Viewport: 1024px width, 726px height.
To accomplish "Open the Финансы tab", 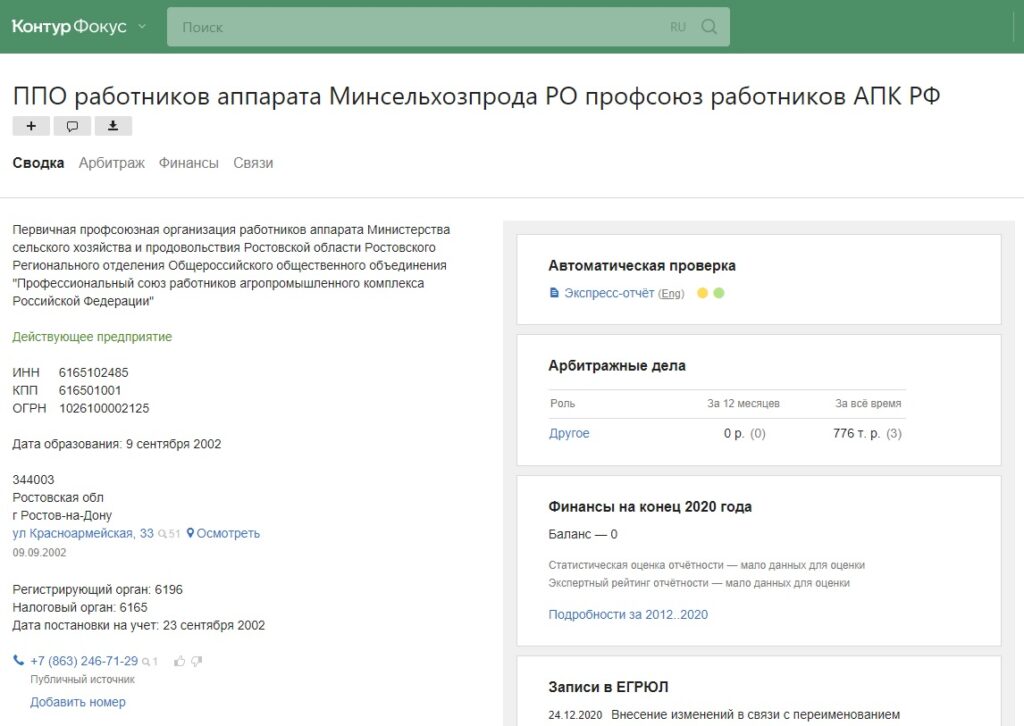I will click(189, 163).
